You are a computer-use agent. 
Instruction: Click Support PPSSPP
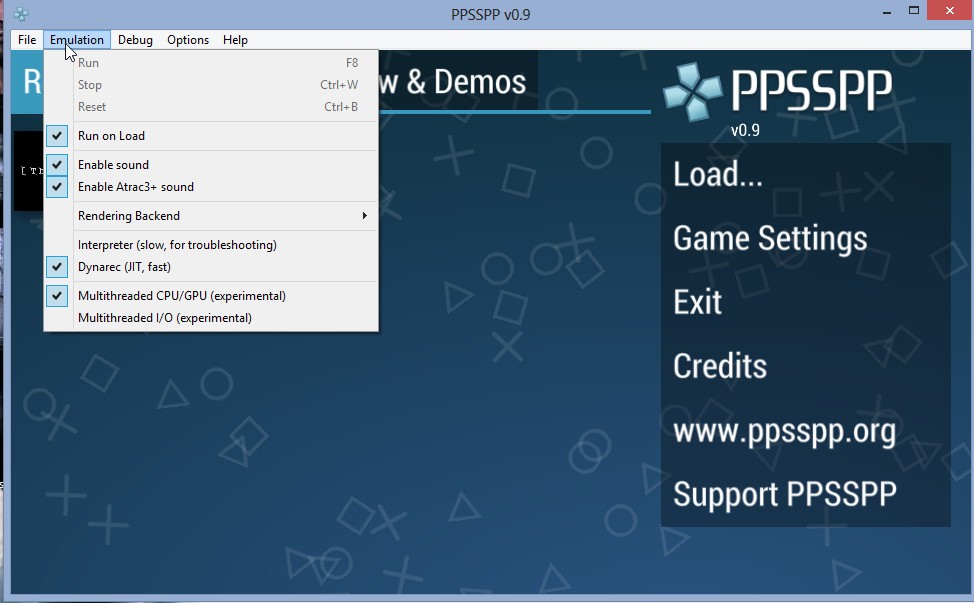(784, 494)
